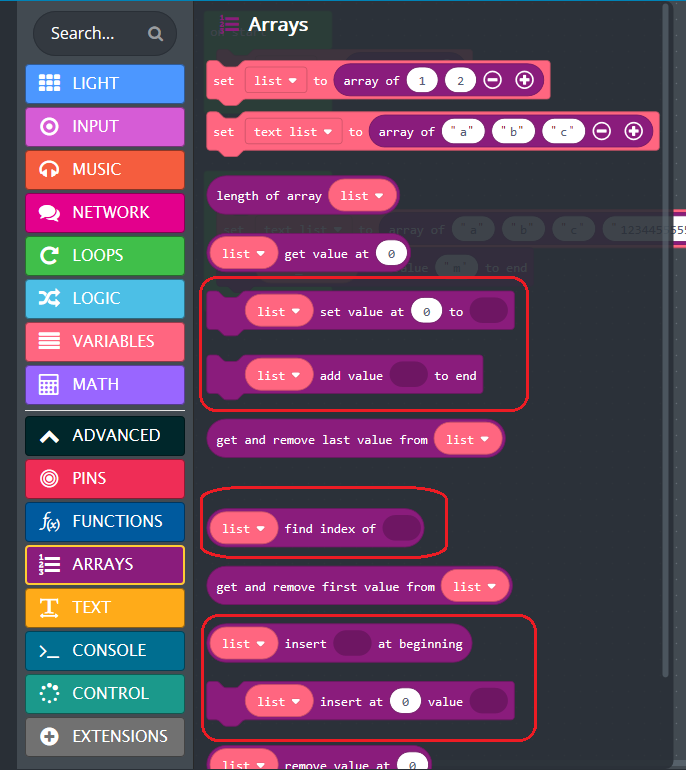
Task: Click the VARIABLES lines icon
Action: tap(49, 341)
